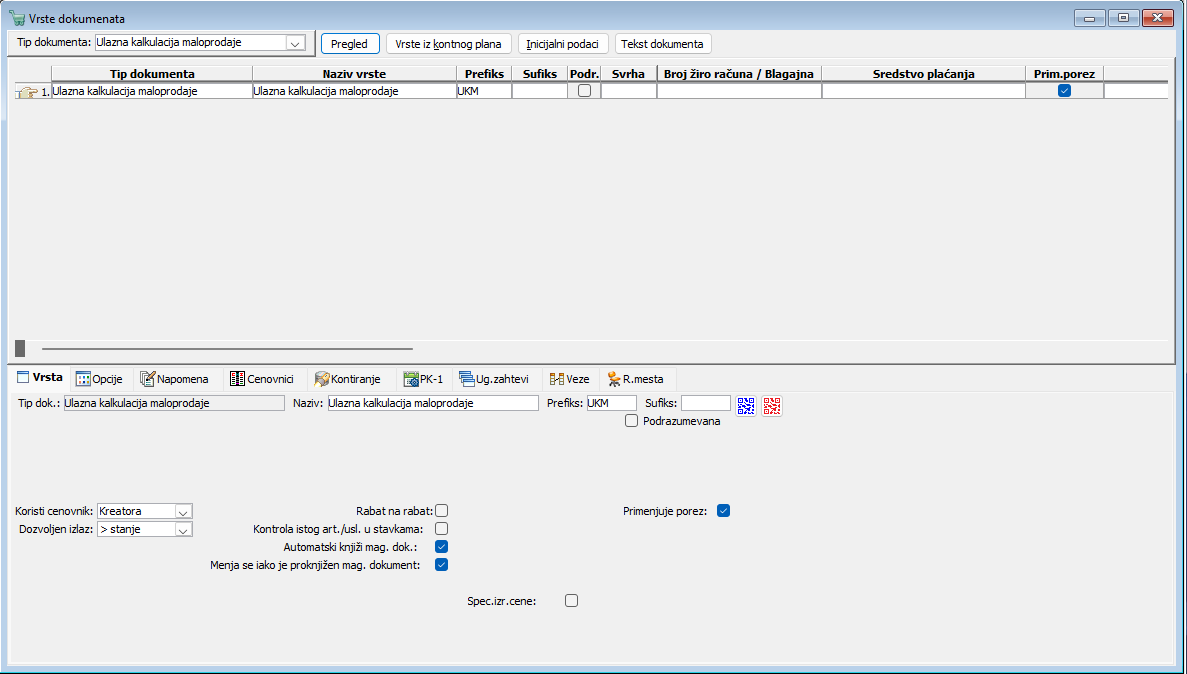This screenshot has height=674, width=1187.
Task: Focus the Prefiks field containing UKM
Action: point(612,404)
